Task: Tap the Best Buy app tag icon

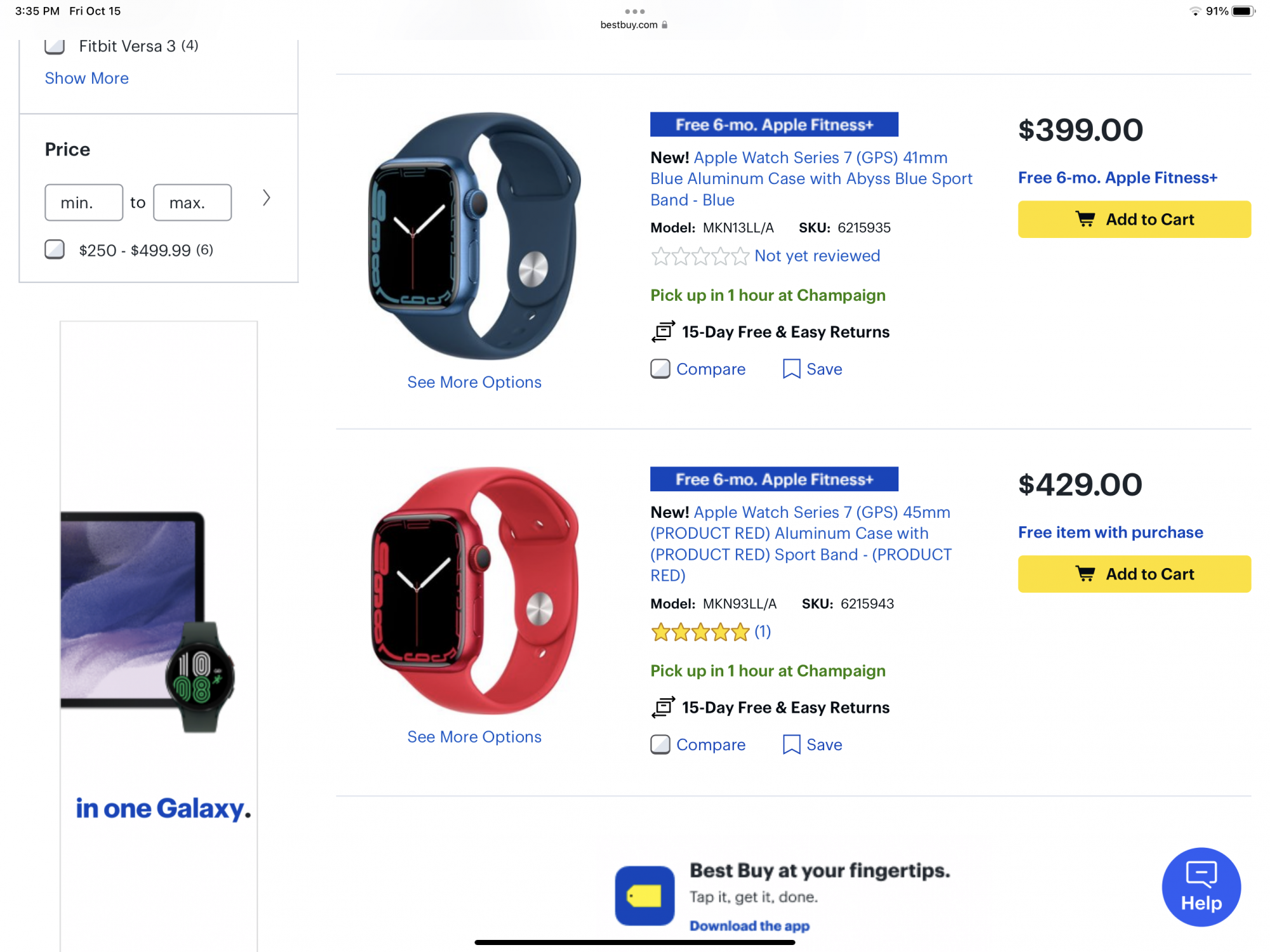Action: [645, 896]
